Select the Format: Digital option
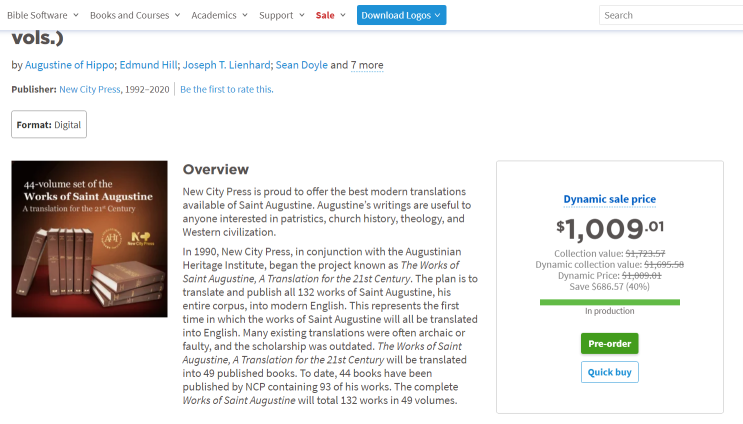The width and height of the screenshot is (743, 424). [49, 125]
